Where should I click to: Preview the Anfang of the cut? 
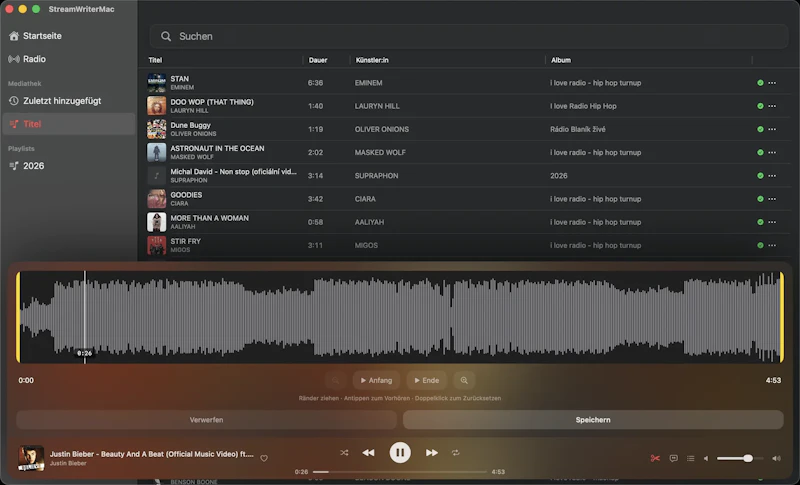376,380
